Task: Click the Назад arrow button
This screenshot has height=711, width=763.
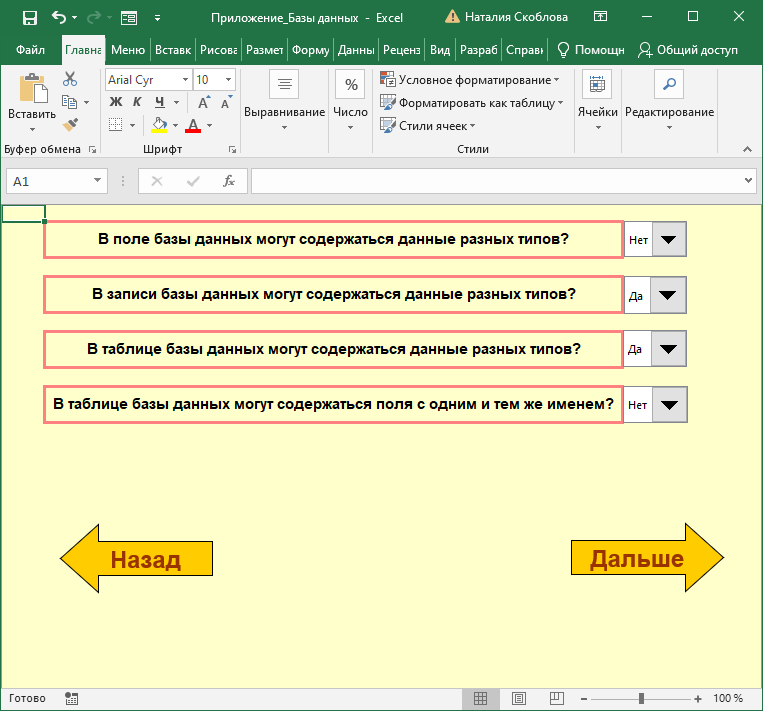Action: [x=137, y=559]
